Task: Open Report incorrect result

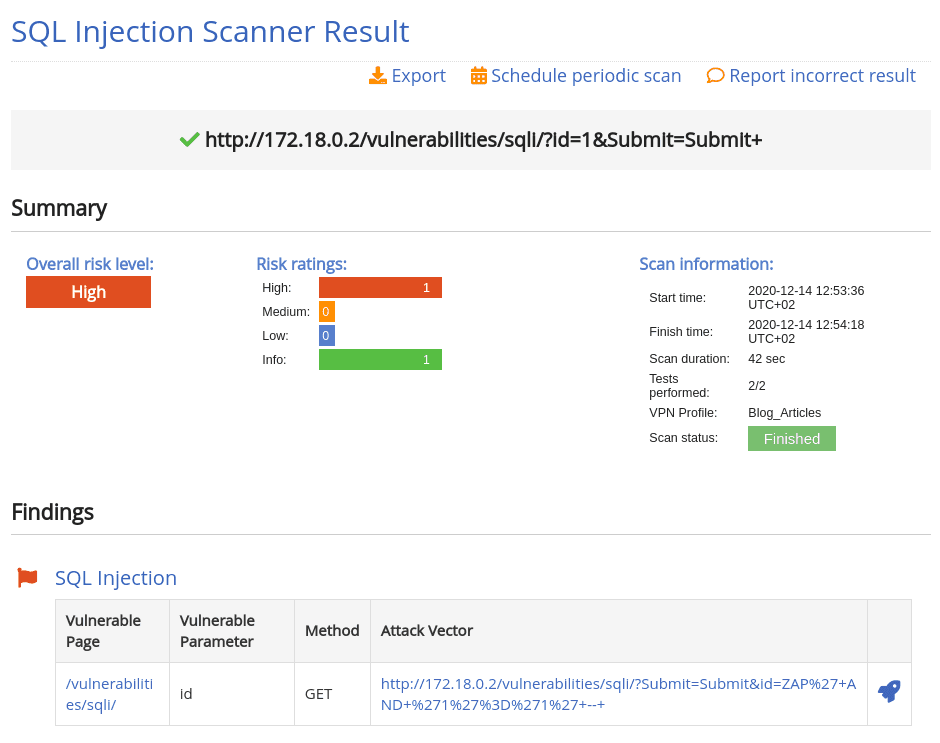Action: 822,75
